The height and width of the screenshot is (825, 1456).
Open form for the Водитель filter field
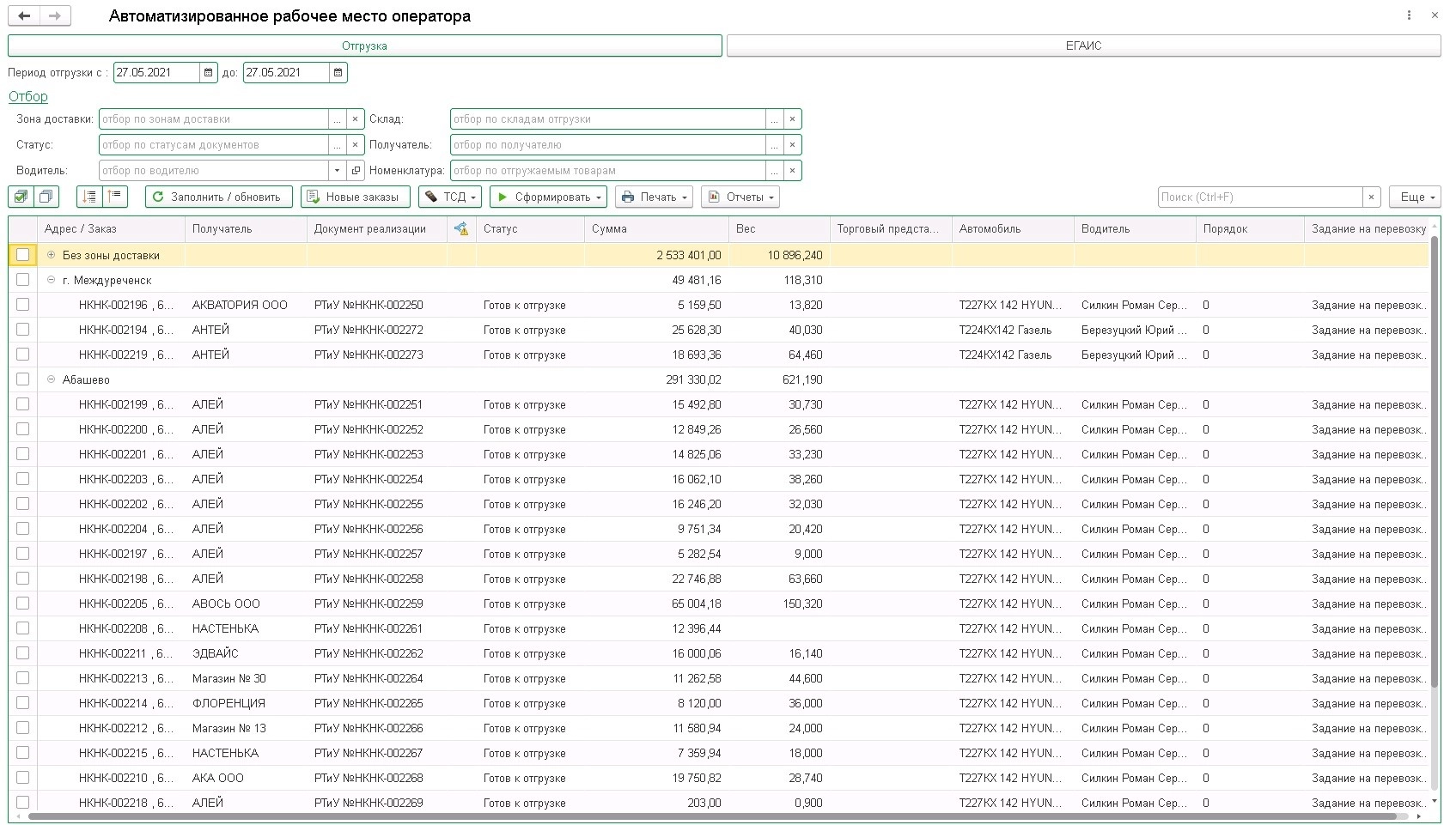(x=355, y=171)
